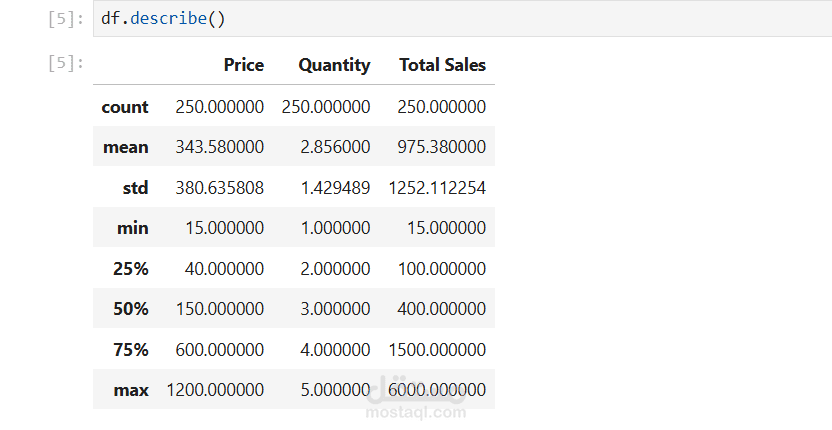832x430 pixels.
Task: Click the min row label
Action: click(x=132, y=228)
